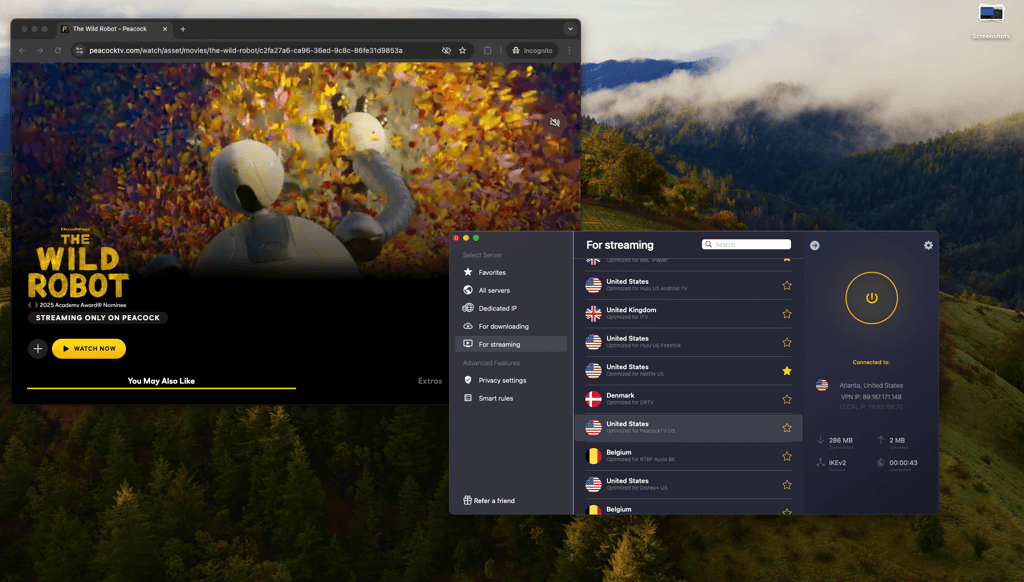This screenshot has height=582, width=1024.
Task: Click the Incognito indicator button
Action: point(532,50)
